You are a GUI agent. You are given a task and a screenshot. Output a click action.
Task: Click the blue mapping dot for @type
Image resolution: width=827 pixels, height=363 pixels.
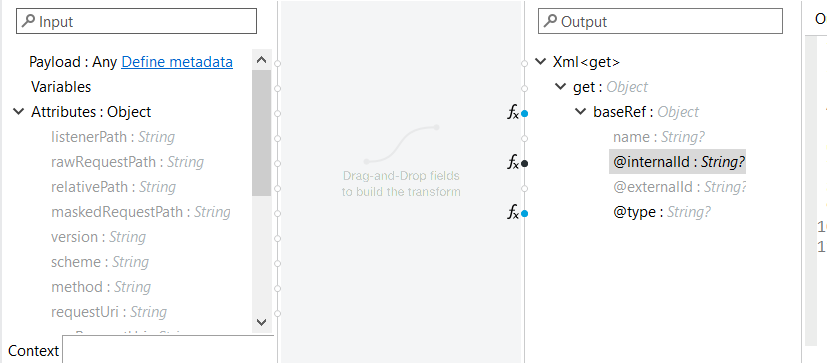[524, 214]
